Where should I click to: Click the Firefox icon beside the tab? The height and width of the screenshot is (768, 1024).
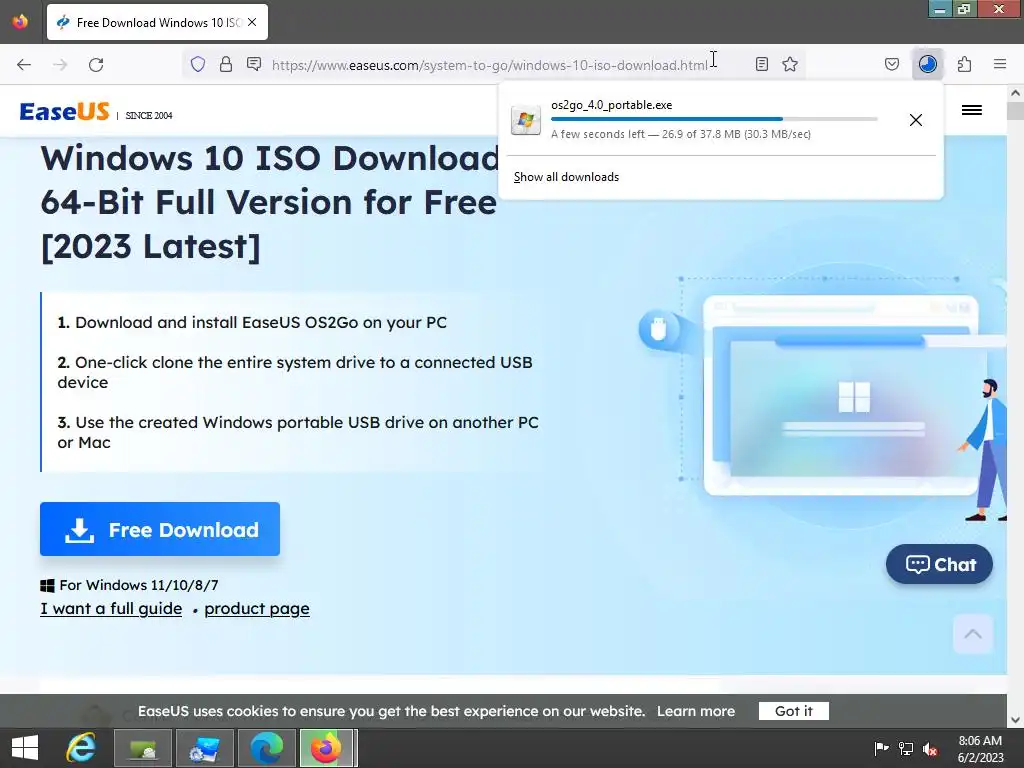[x=20, y=22]
